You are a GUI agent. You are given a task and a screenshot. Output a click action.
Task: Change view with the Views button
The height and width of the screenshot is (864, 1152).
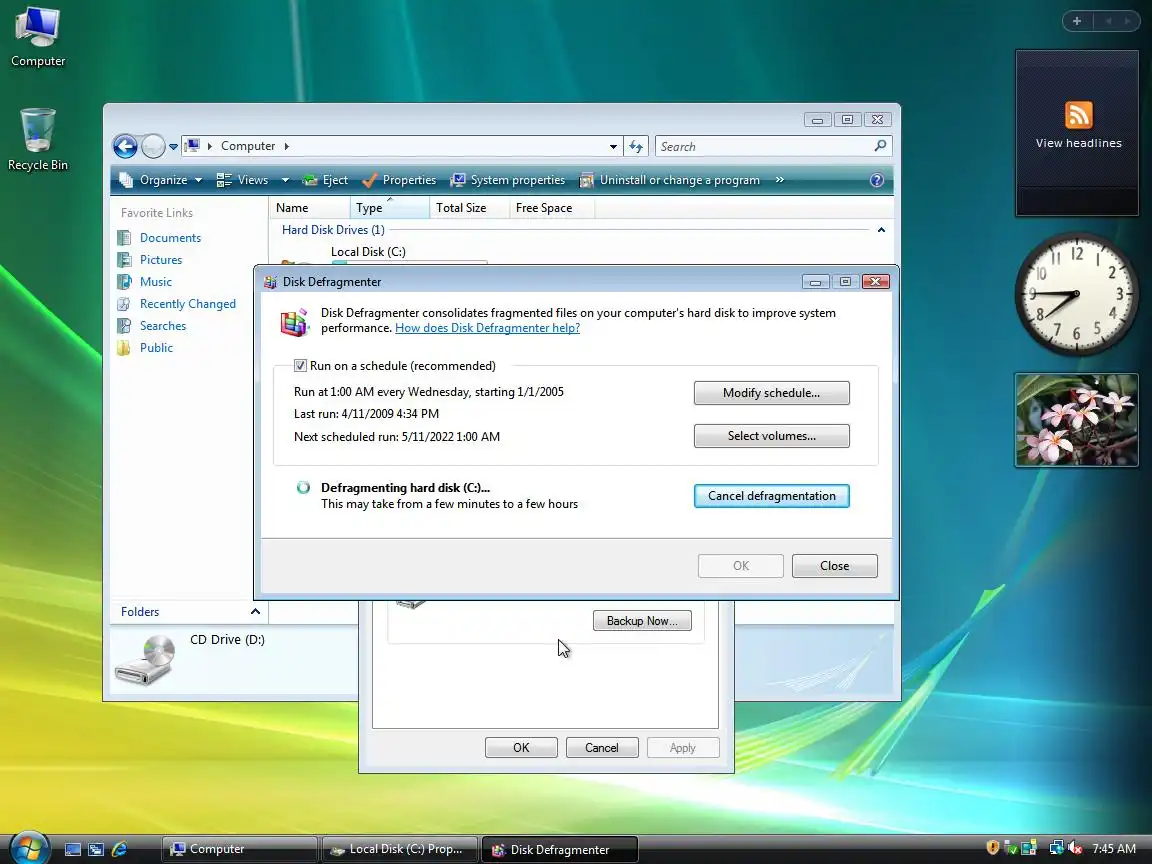coord(242,180)
